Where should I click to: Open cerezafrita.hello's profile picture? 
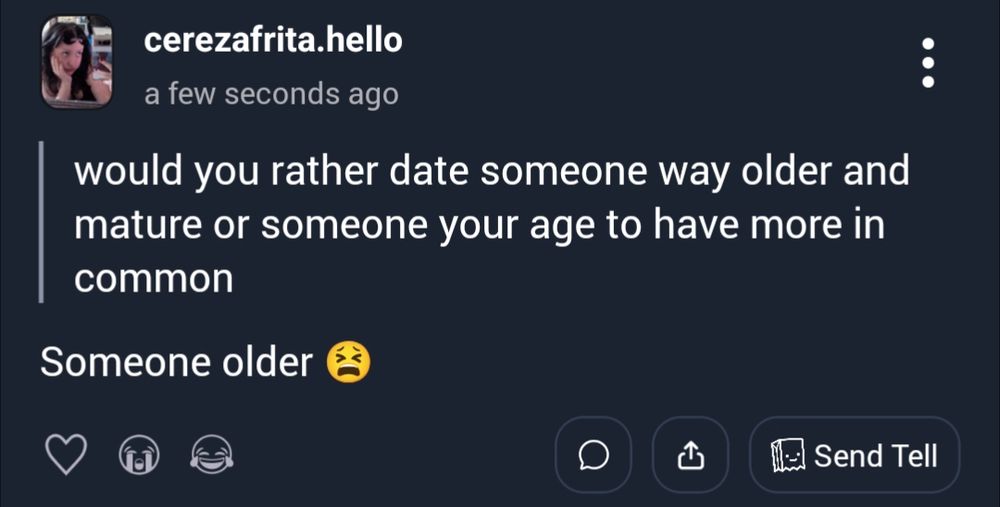(x=76, y=62)
